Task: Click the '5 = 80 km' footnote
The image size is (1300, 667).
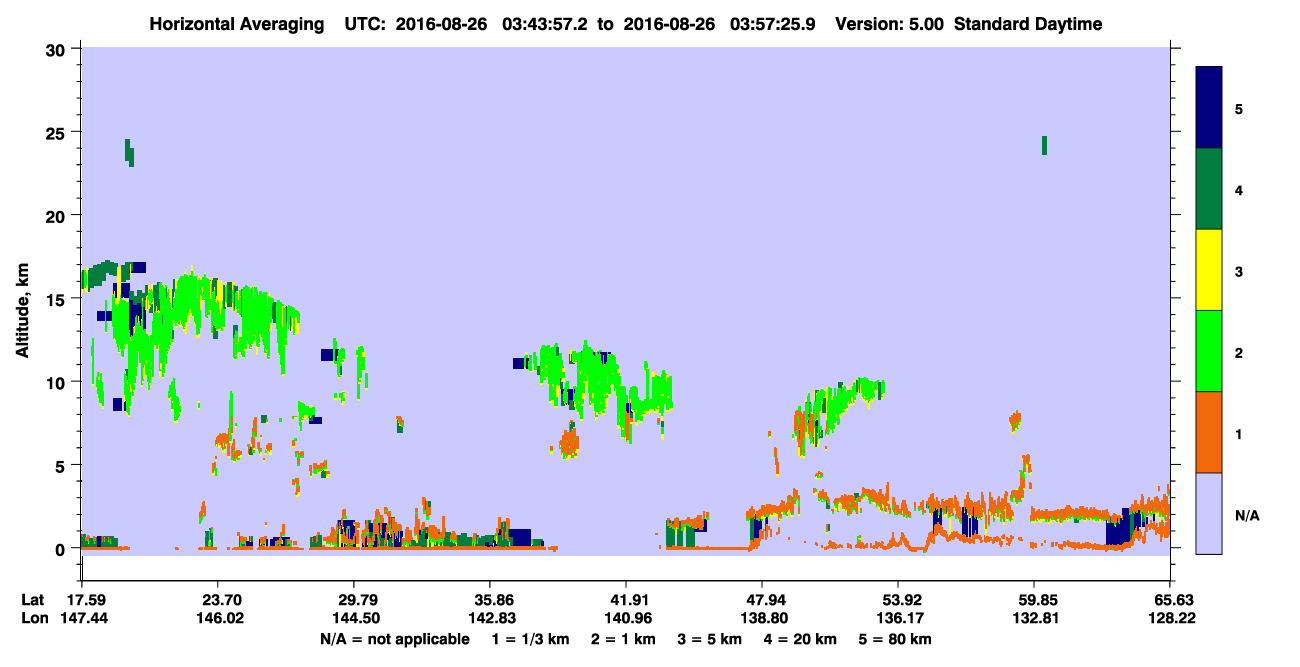Action: click(897, 639)
